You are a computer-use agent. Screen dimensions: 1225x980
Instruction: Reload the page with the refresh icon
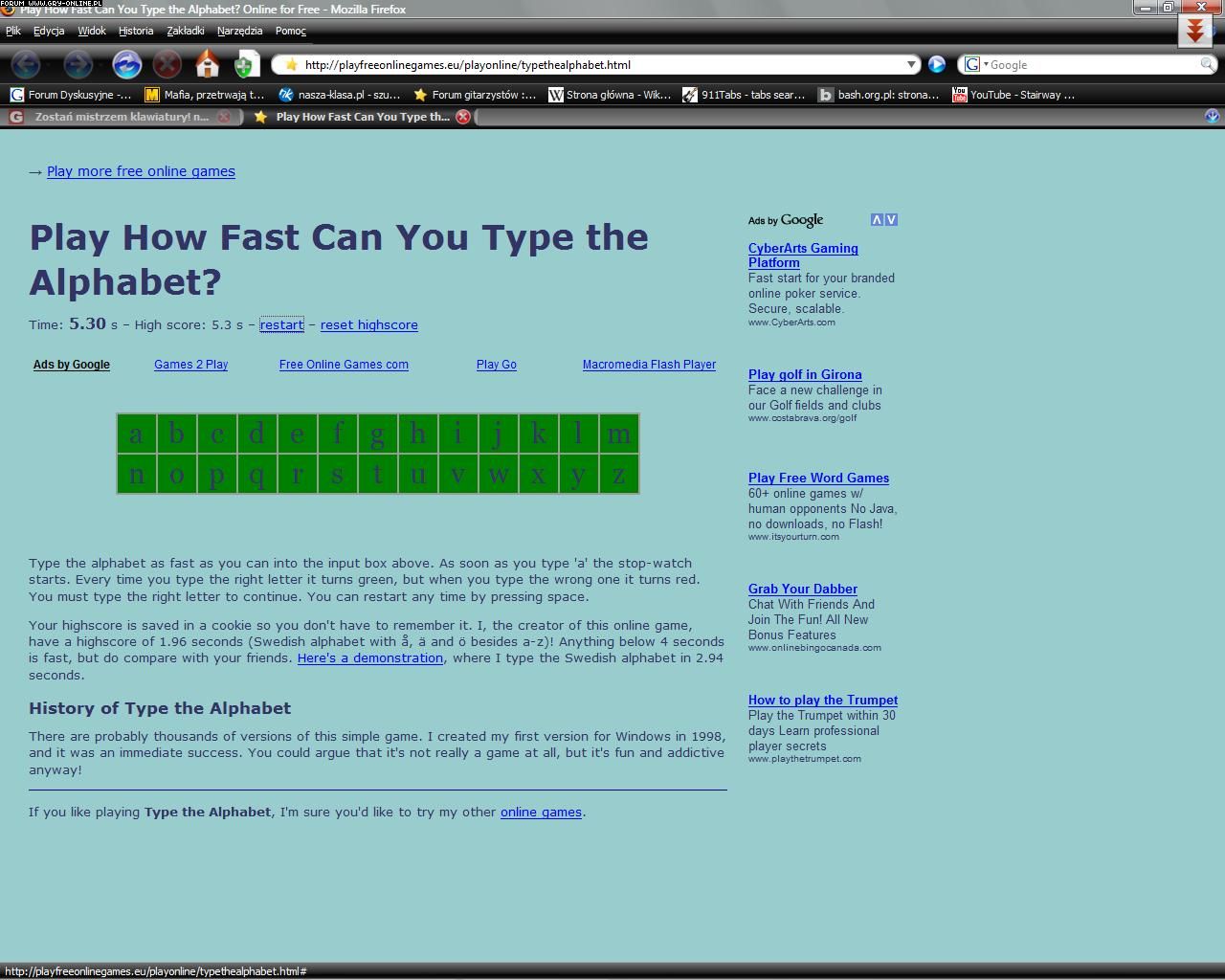[x=126, y=64]
